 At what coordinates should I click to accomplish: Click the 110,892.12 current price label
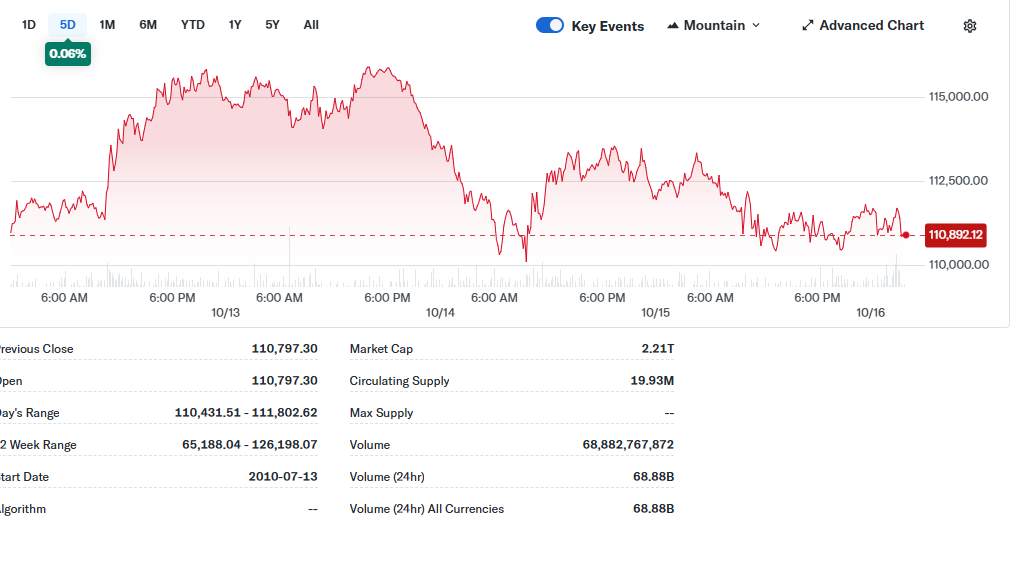(955, 235)
